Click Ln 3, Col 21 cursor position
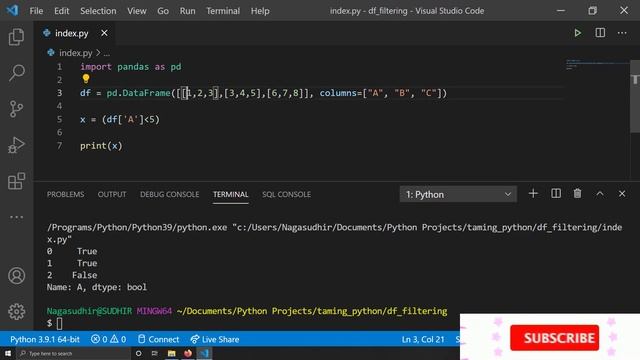This screenshot has width=640, height=360. pos(423,339)
